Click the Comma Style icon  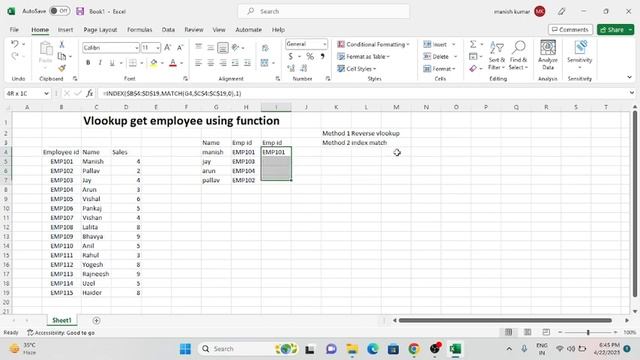coord(322,56)
